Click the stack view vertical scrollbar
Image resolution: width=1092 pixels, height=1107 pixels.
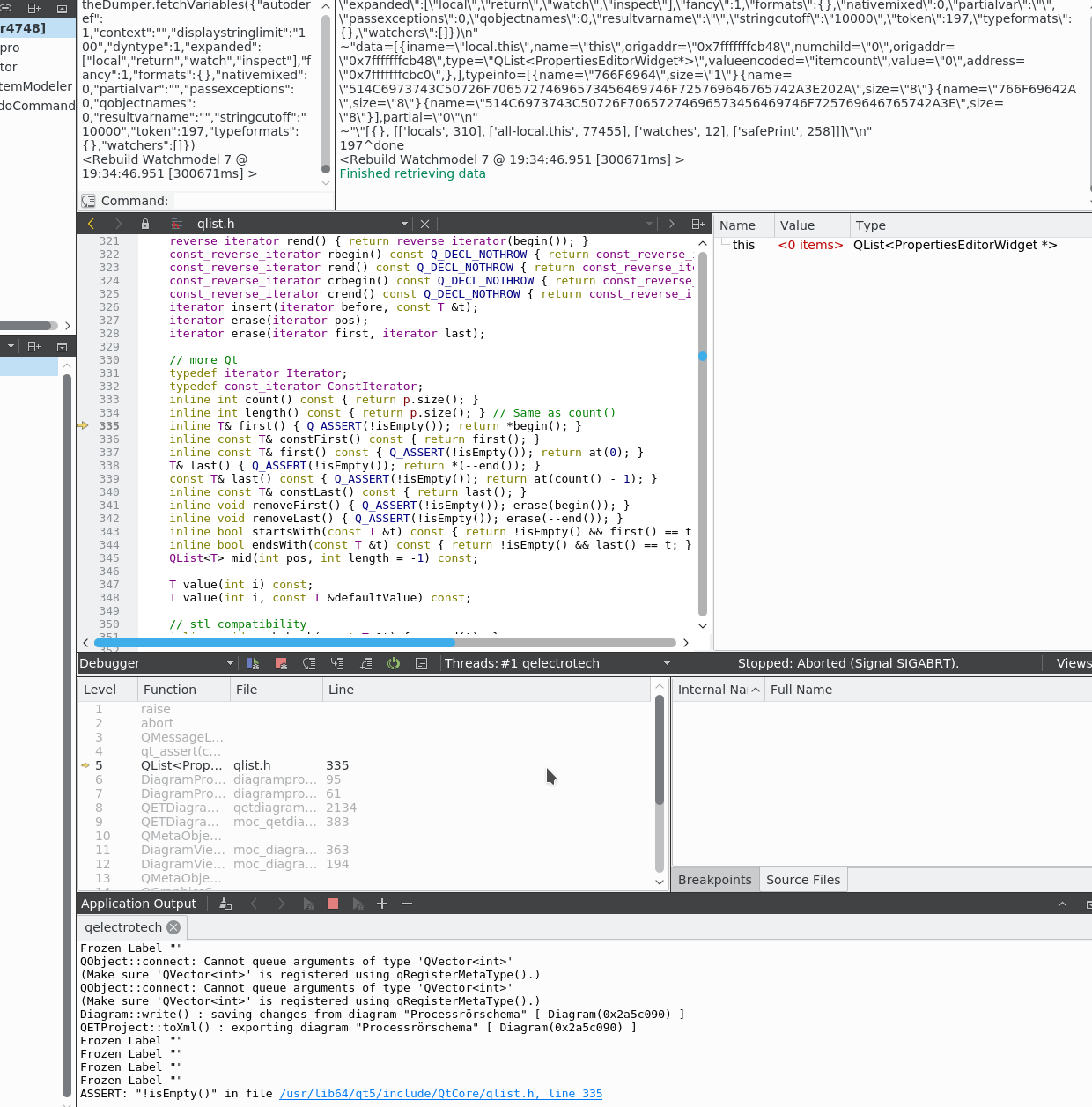(x=660, y=750)
